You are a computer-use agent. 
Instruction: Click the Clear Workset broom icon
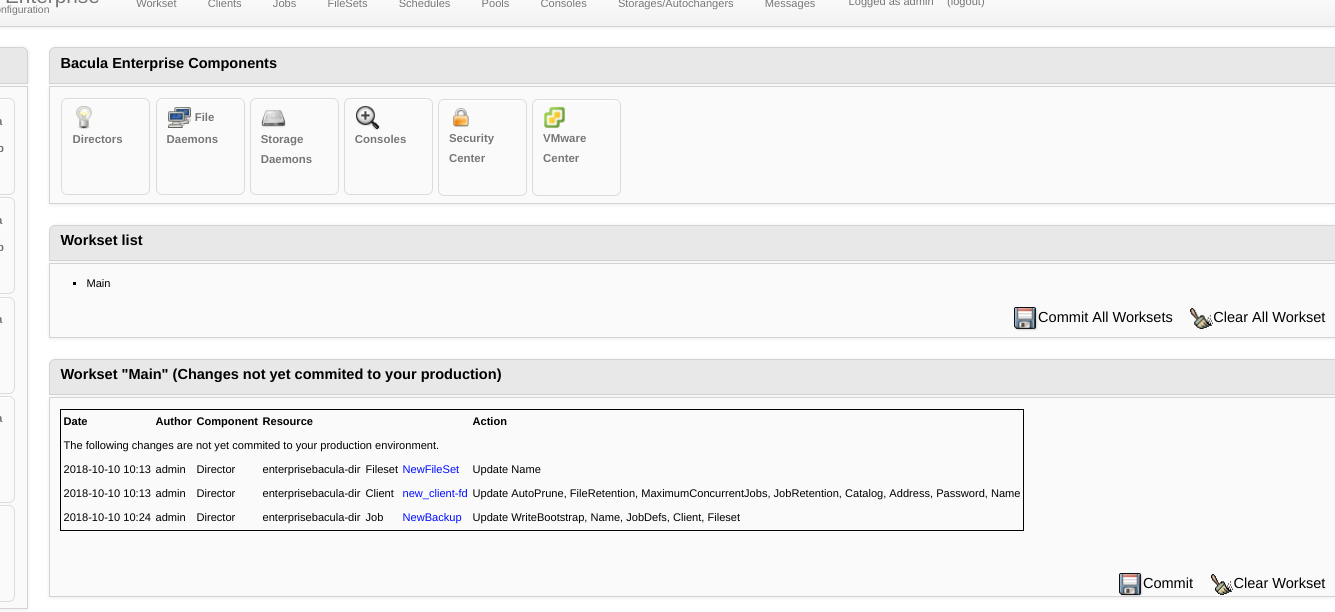[x=1221, y=584]
